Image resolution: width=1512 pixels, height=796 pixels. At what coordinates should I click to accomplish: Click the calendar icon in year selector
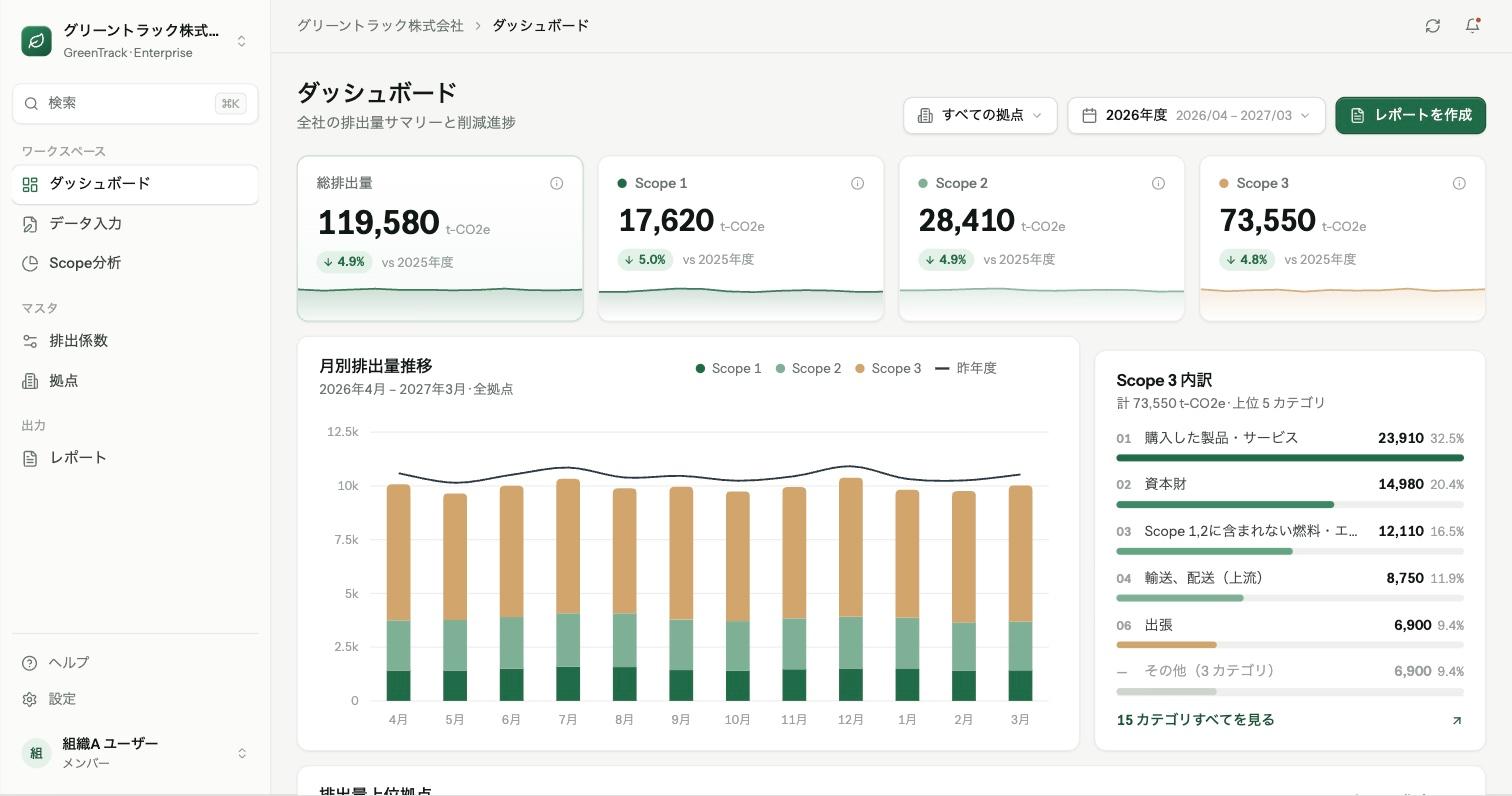pos(1090,115)
